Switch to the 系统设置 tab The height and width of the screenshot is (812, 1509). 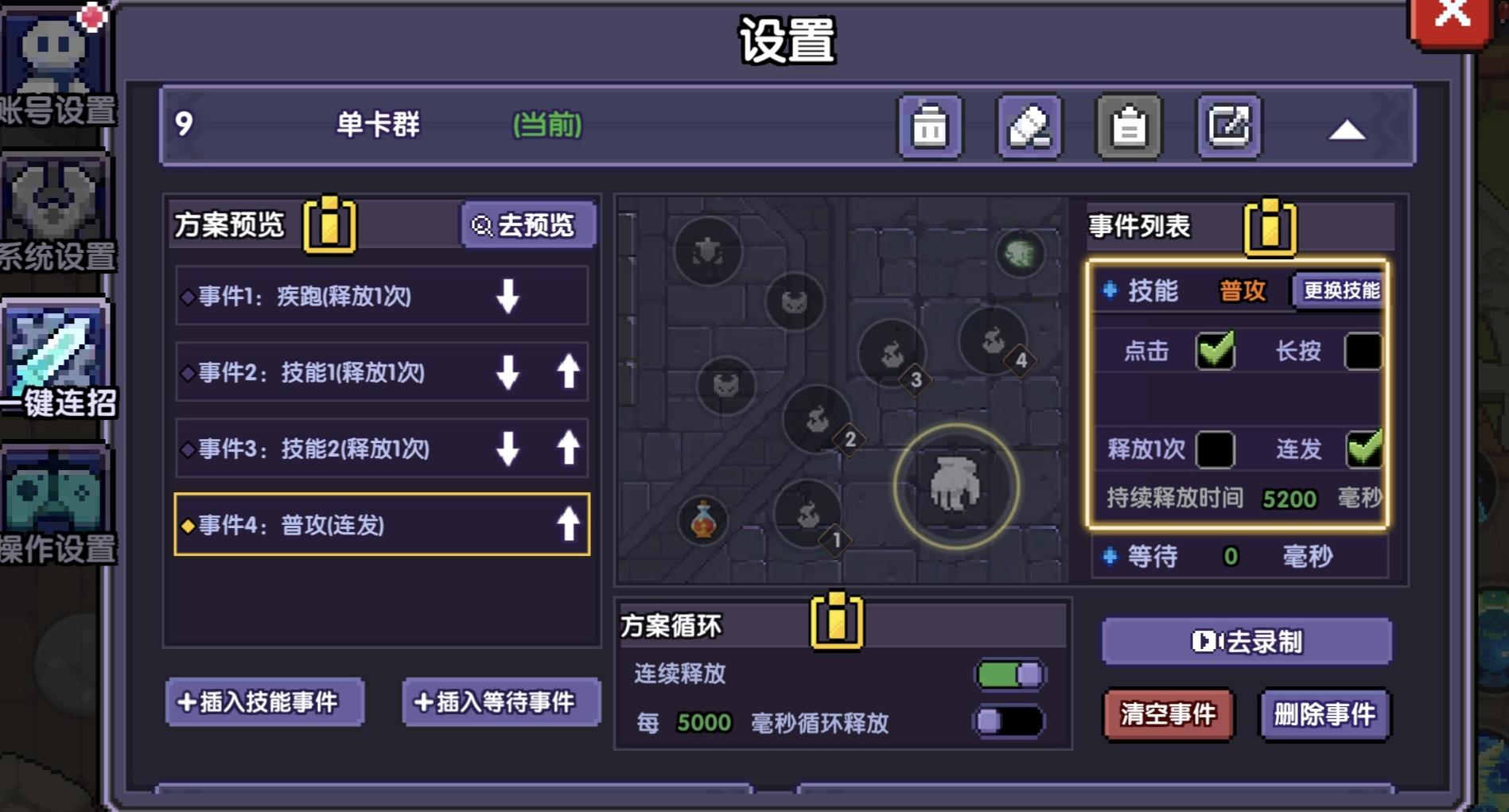pyautogui.click(x=54, y=216)
